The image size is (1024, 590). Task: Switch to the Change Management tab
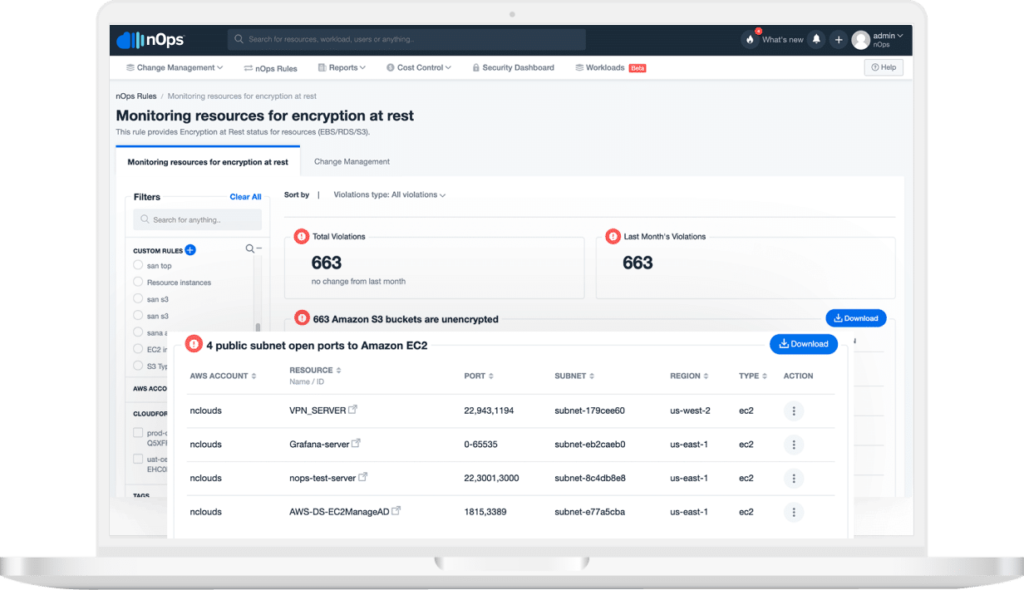coord(351,160)
